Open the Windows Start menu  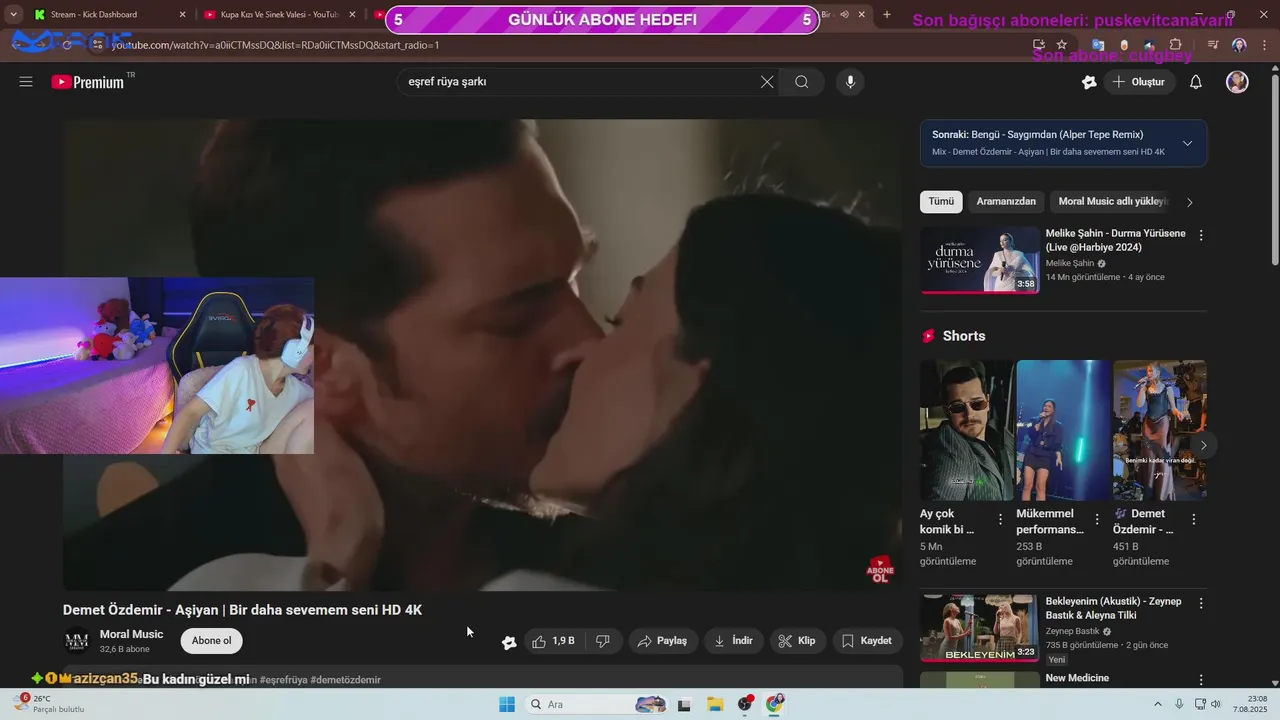click(507, 704)
